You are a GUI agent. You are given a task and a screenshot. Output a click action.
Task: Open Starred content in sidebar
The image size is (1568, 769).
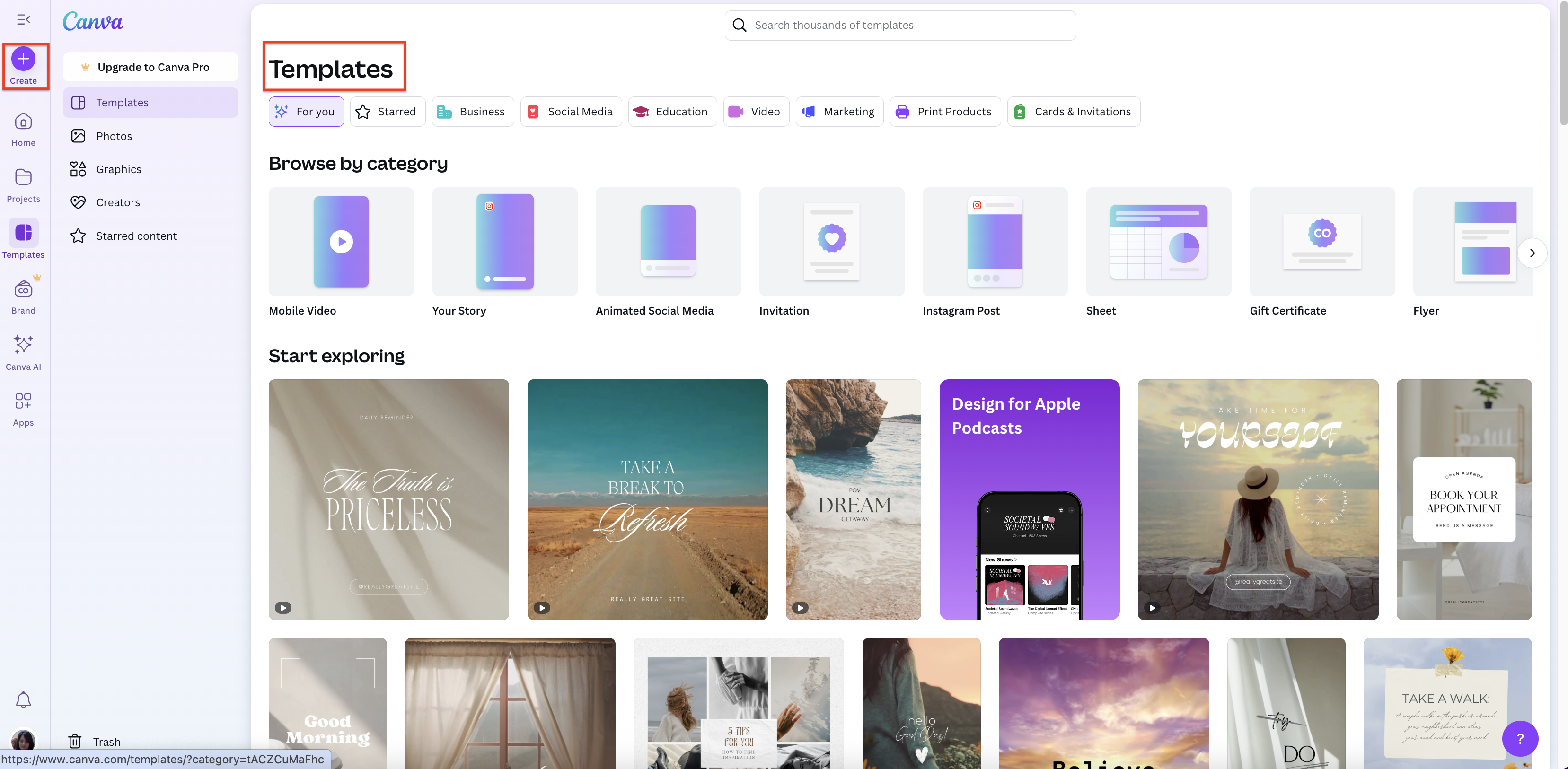click(136, 236)
